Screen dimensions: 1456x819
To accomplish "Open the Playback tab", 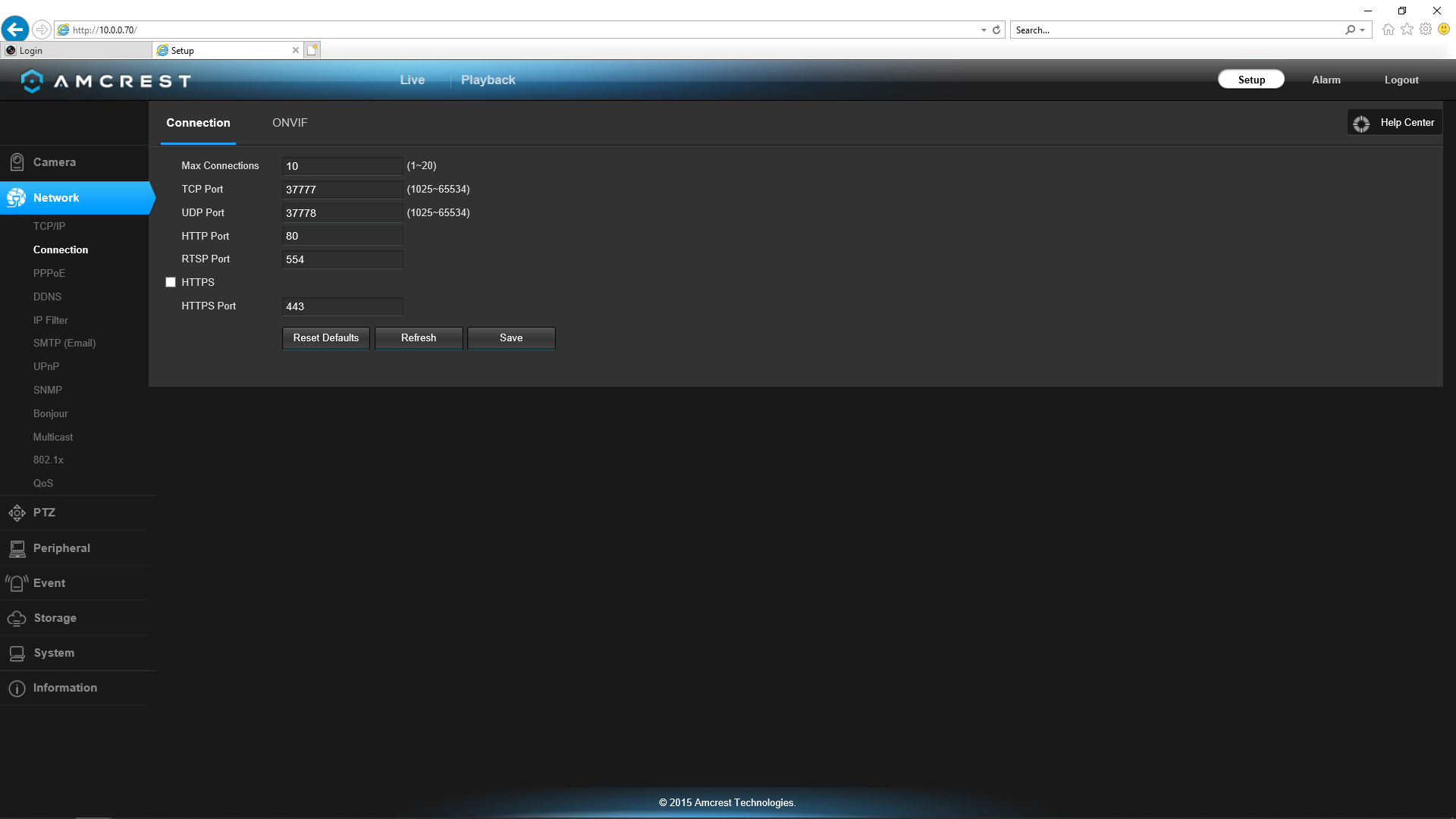I will [488, 80].
